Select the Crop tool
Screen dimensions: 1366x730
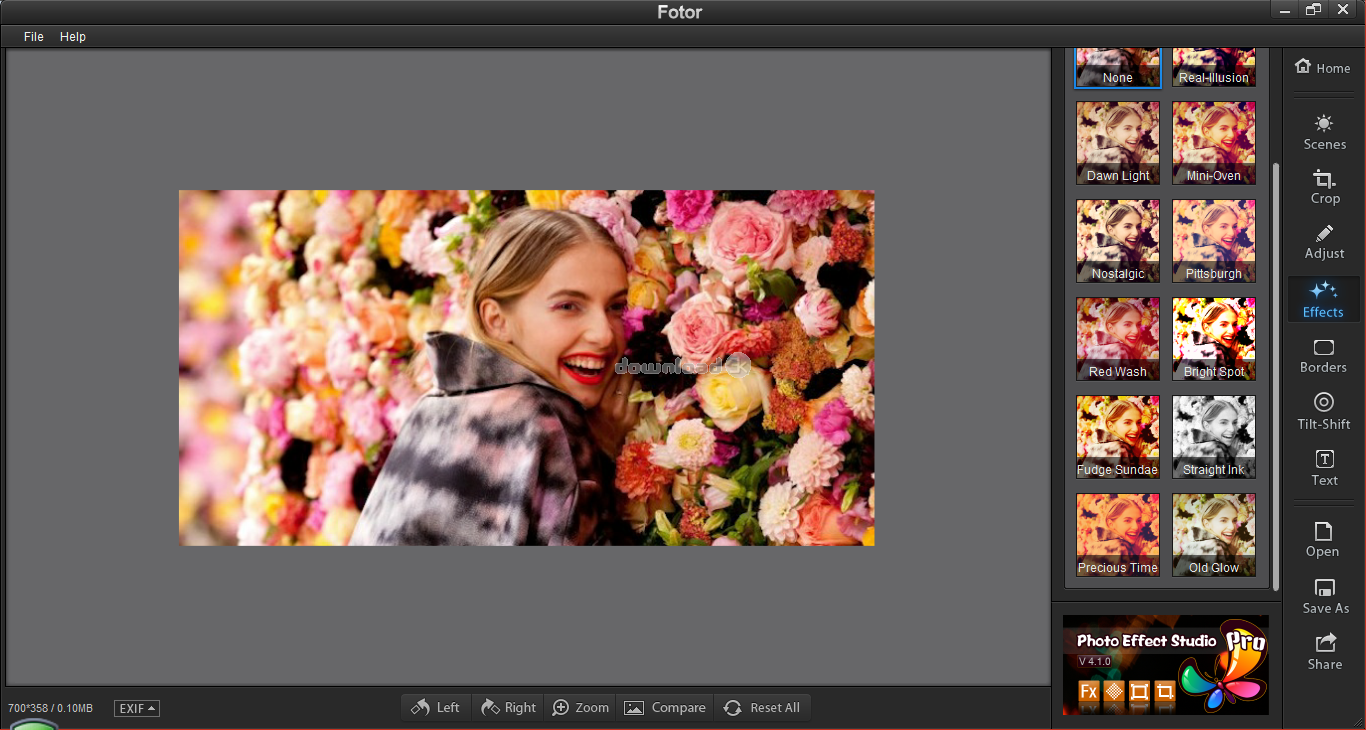1324,187
